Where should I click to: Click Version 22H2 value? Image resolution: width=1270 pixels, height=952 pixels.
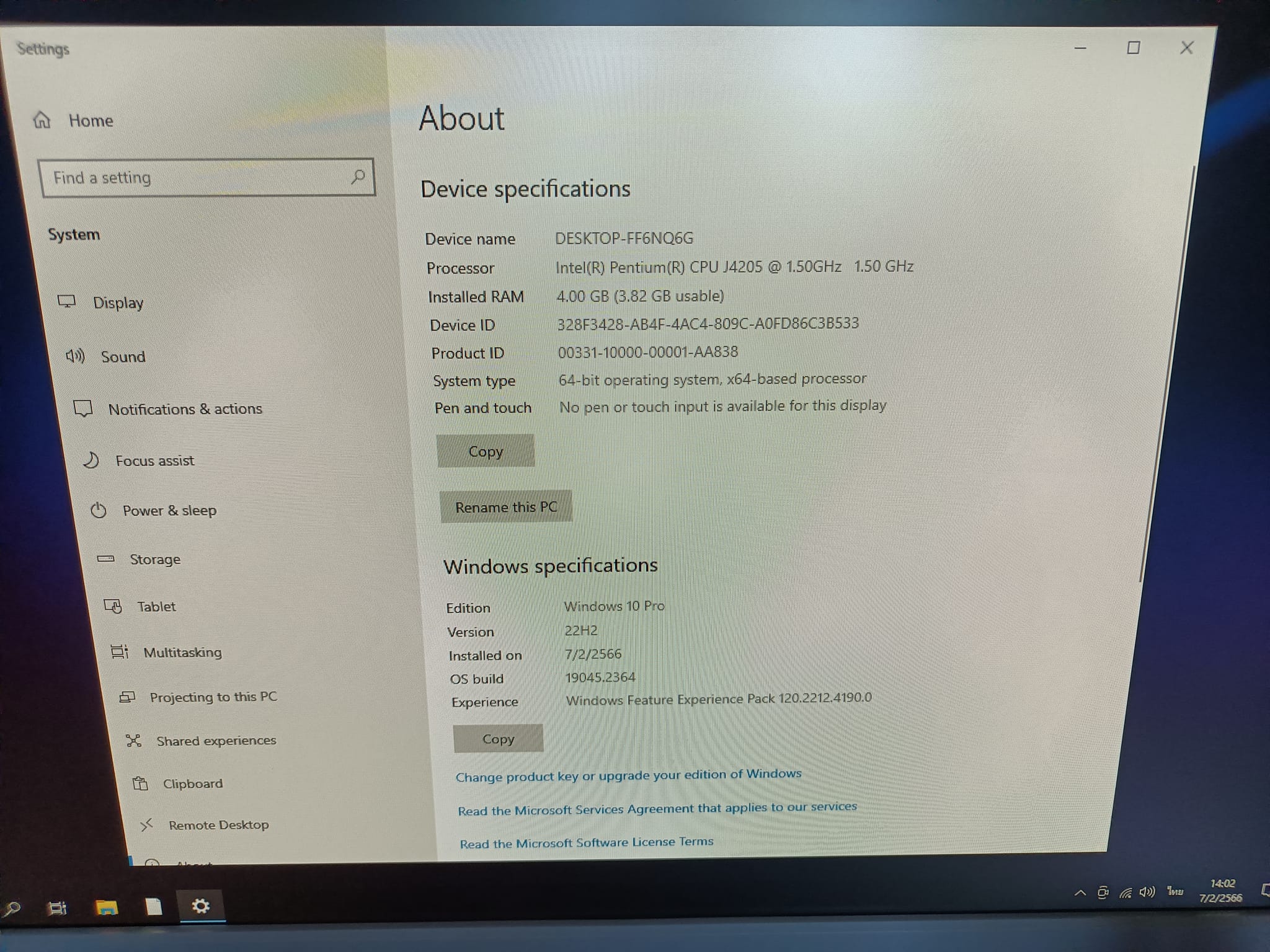pyautogui.click(x=581, y=630)
